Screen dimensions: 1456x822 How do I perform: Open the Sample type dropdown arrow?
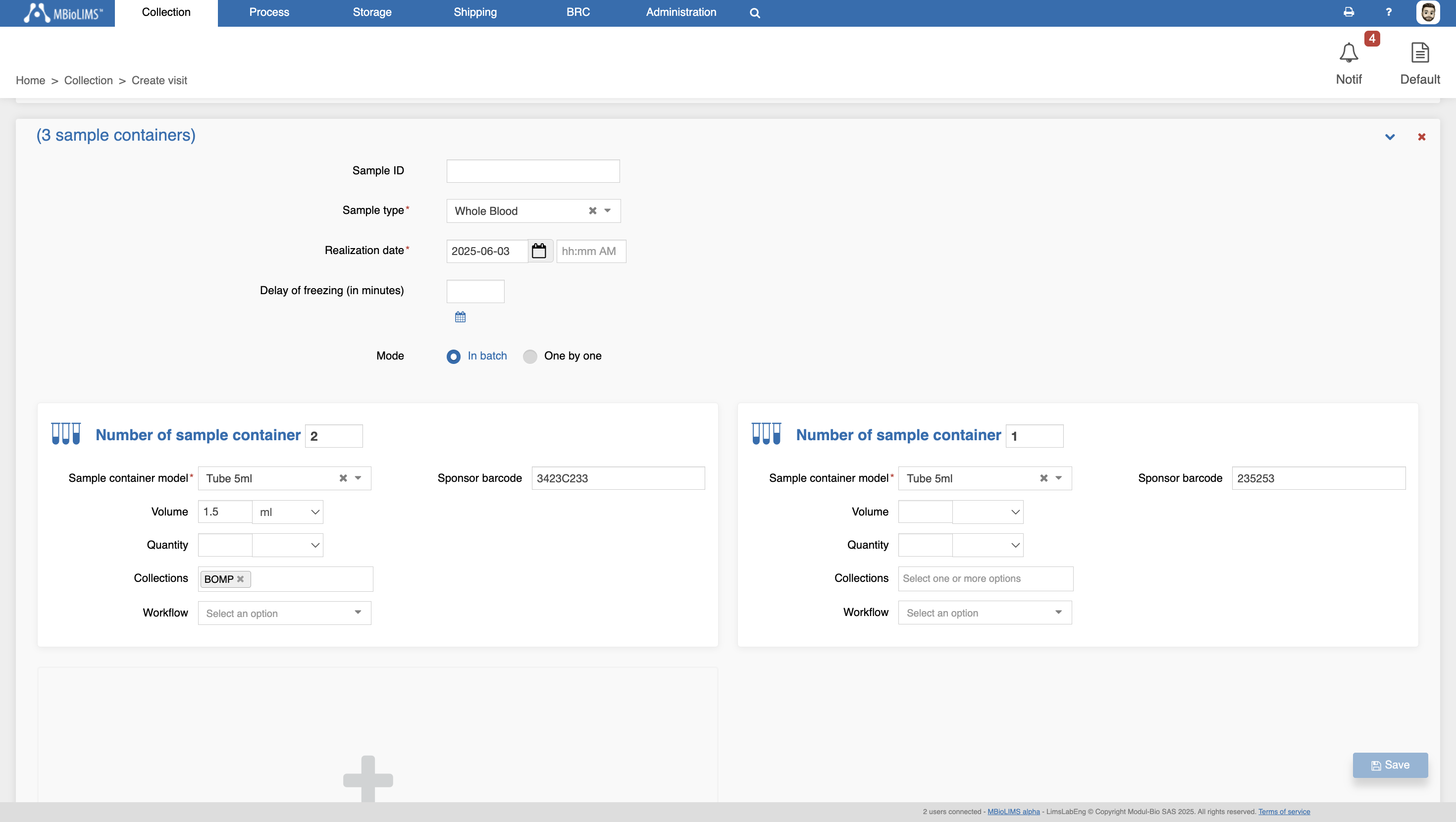[x=608, y=211]
